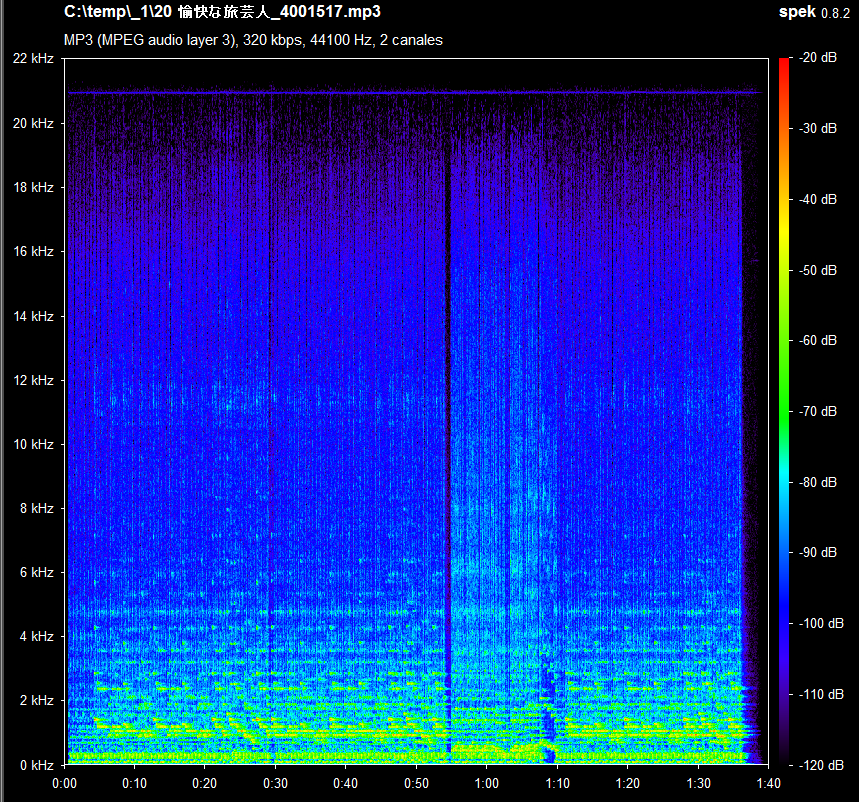Image resolution: width=859 pixels, height=802 pixels.
Task: Click the 22 kHz frequency label
Action: (x=33, y=58)
